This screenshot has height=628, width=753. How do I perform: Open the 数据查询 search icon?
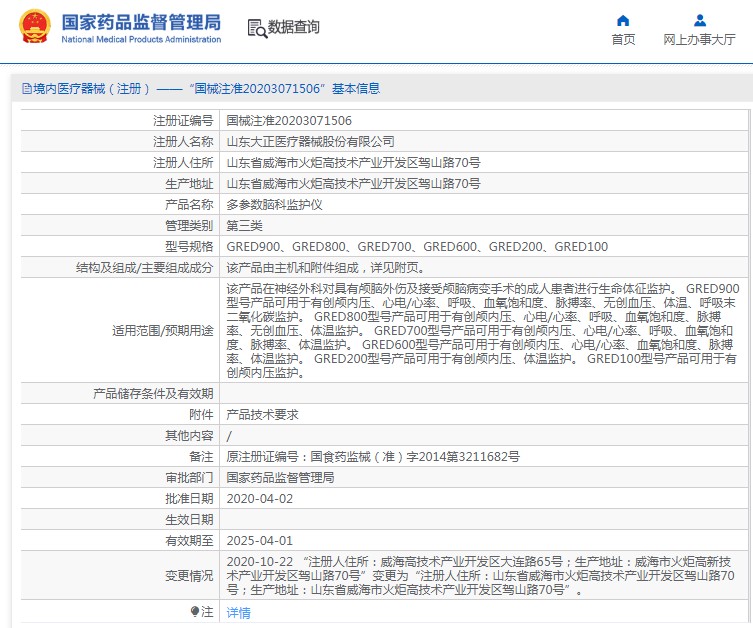(257, 28)
